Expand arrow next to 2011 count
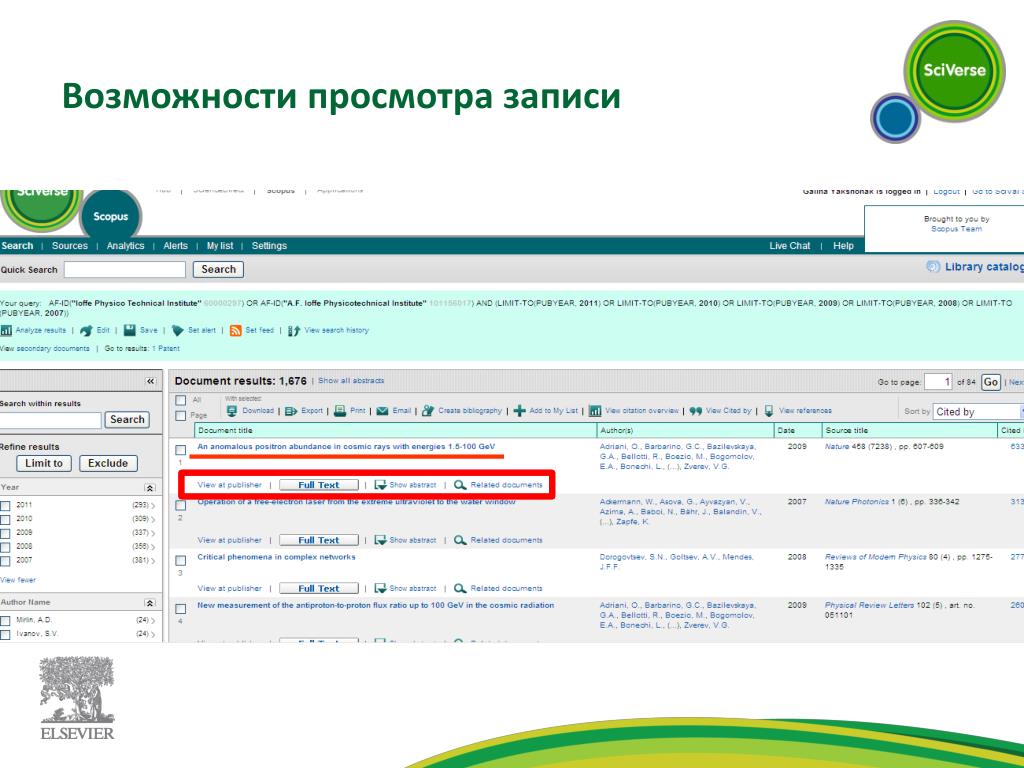The image size is (1024, 768). pyautogui.click(x=153, y=505)
